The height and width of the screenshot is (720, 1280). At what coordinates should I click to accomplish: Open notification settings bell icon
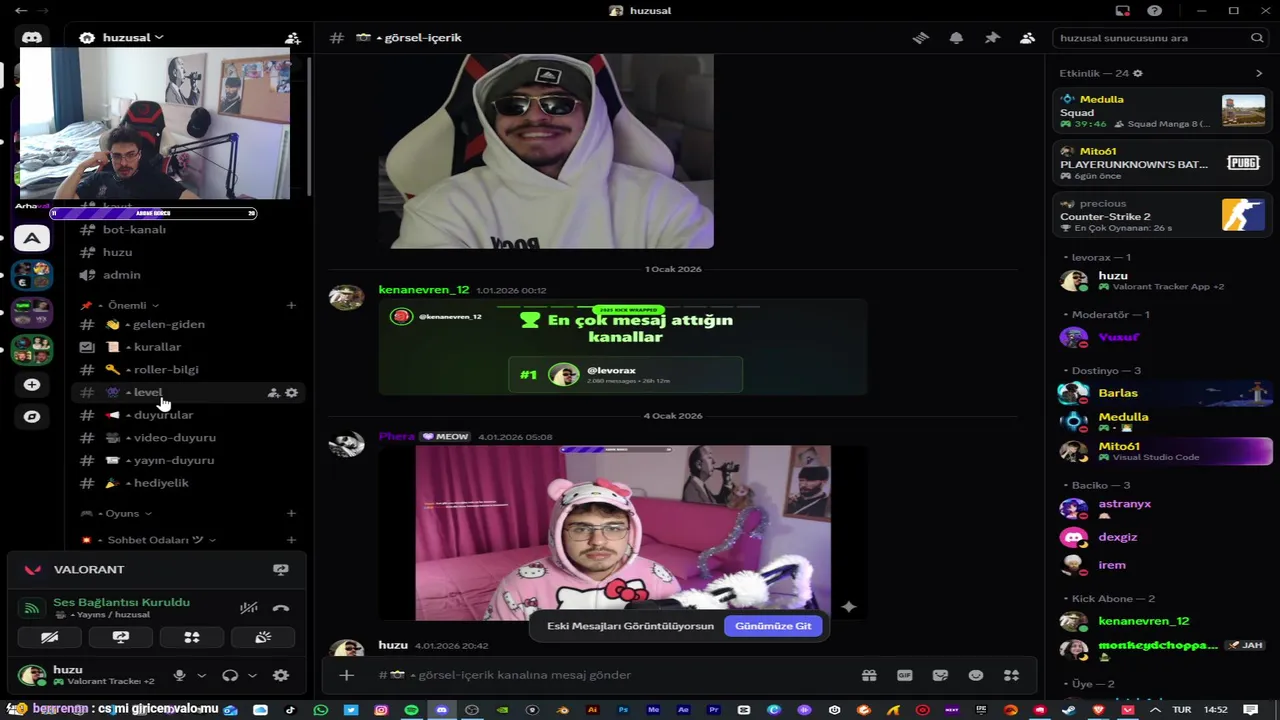pyautogui.click(x=956, y=38)
